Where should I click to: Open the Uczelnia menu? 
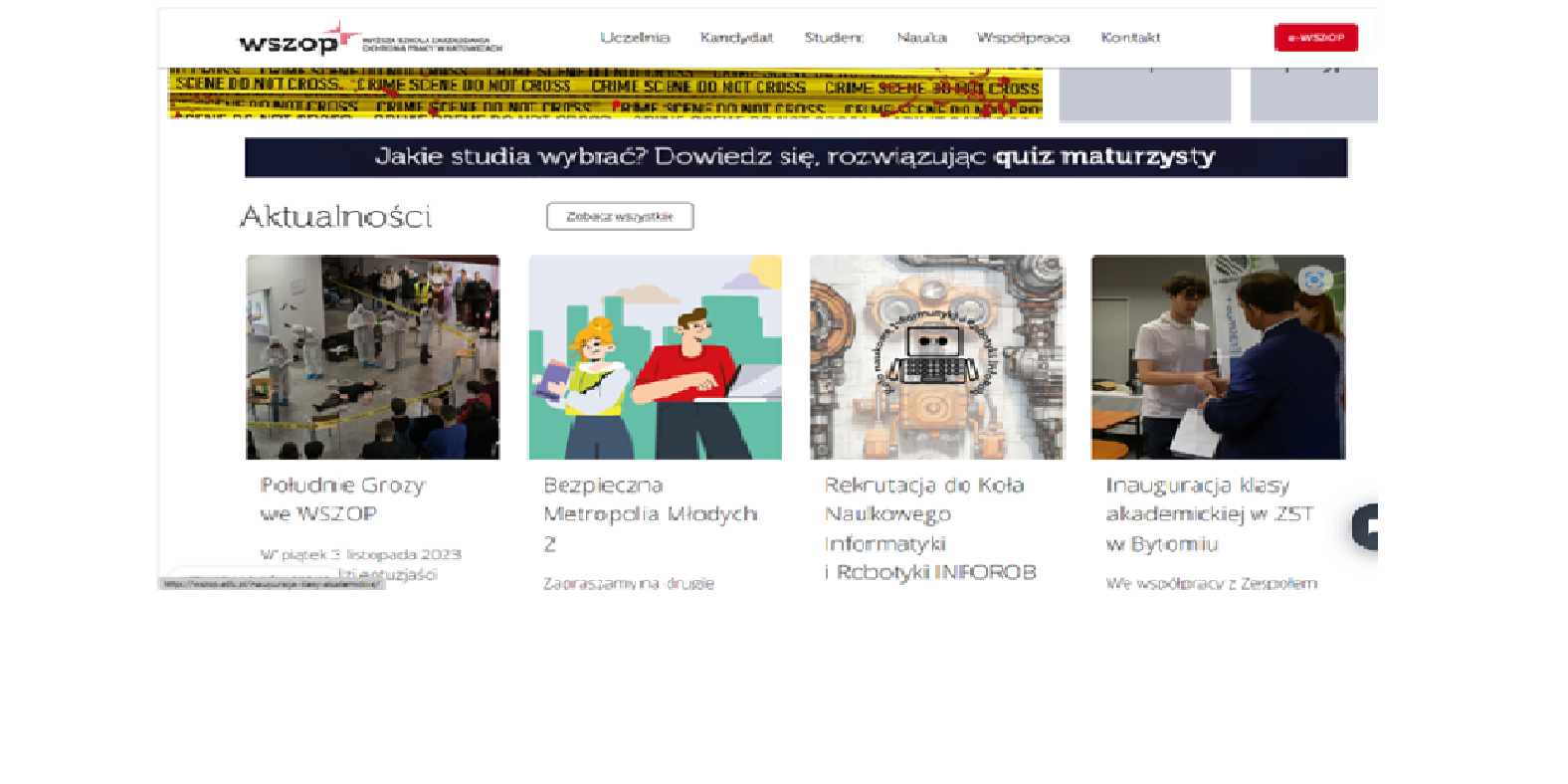tap(635, 38)
